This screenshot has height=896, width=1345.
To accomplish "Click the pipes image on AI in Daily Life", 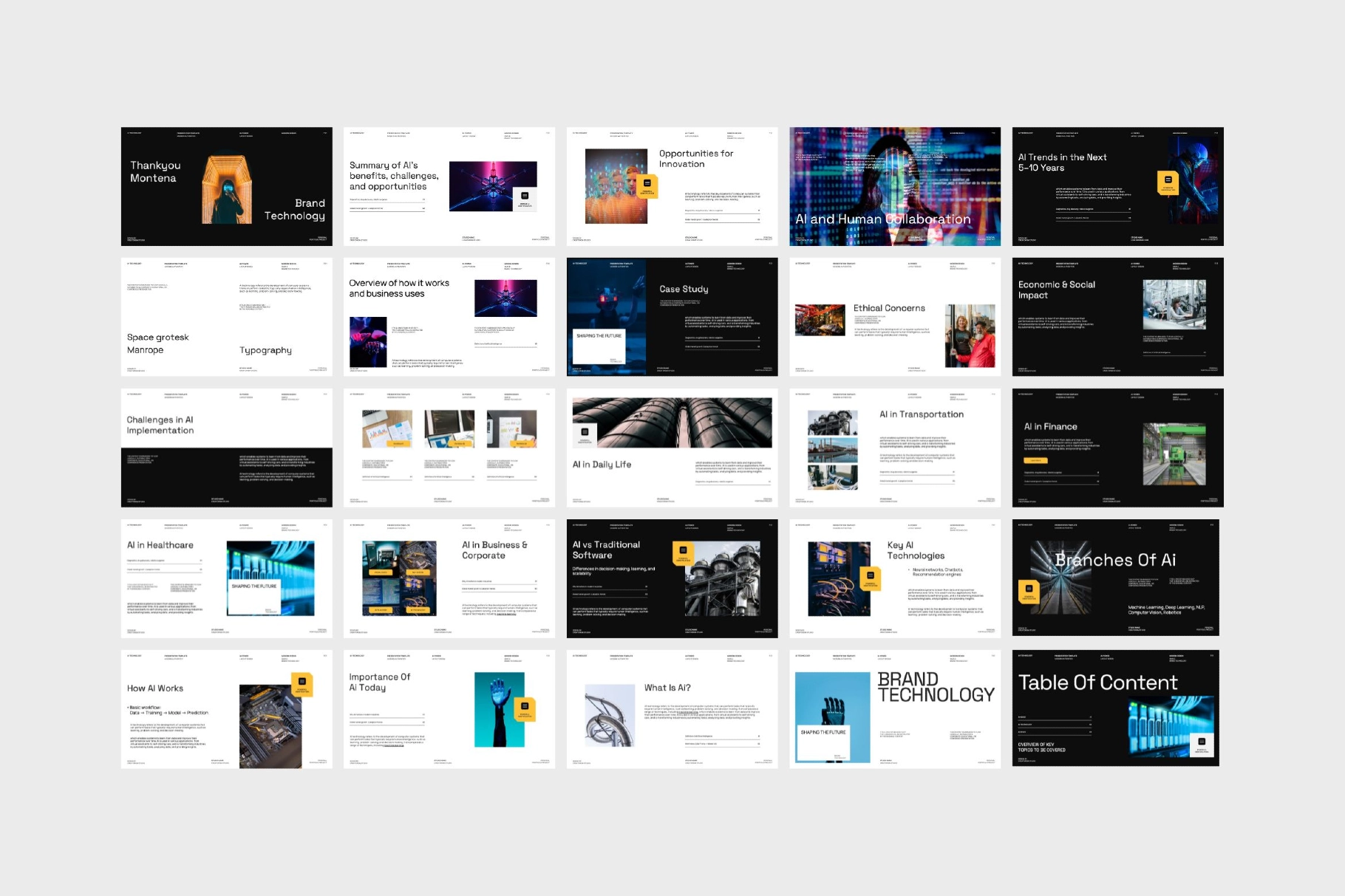I will pos(671,421).
